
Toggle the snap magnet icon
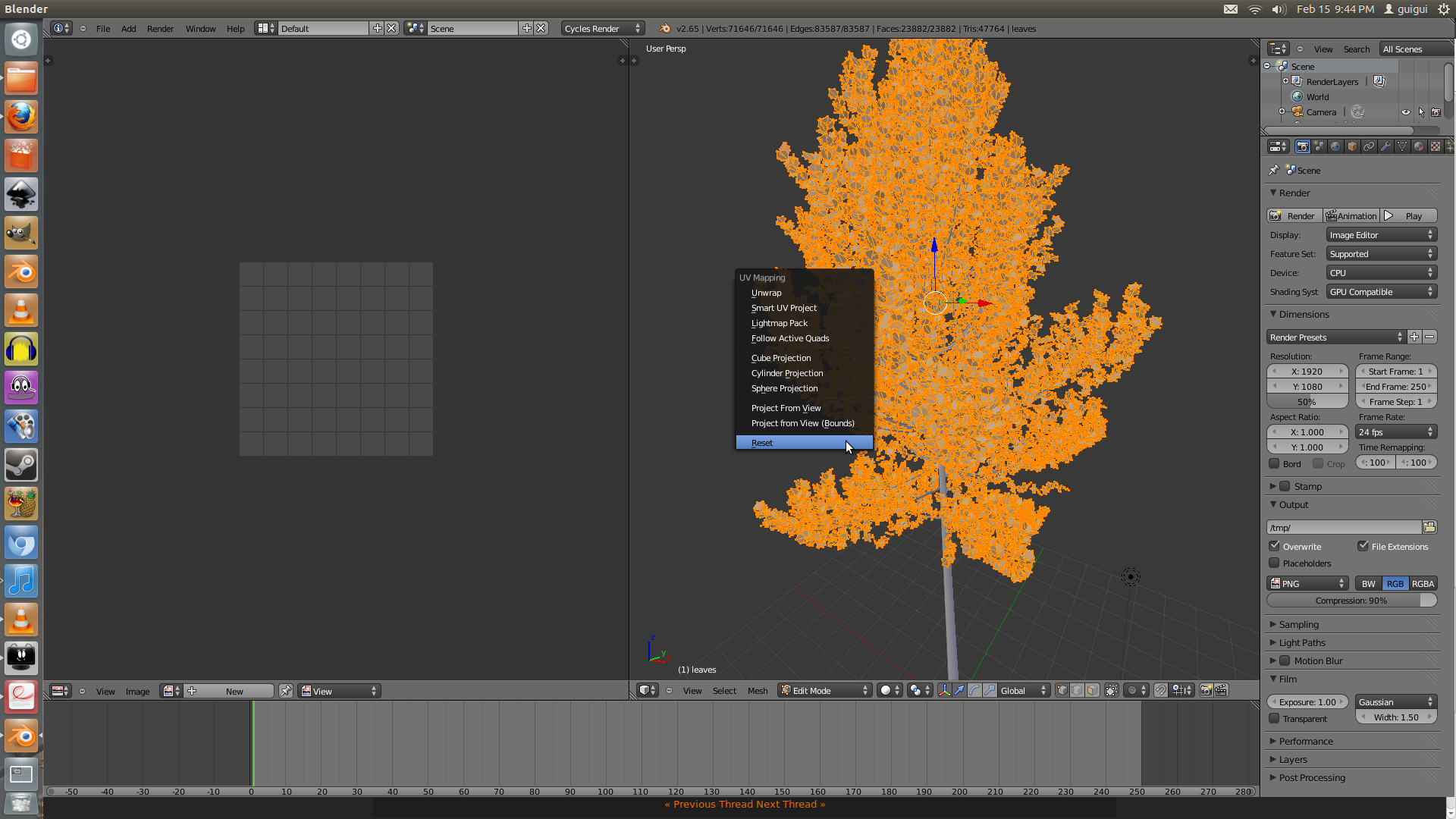tap(1161, 690)
